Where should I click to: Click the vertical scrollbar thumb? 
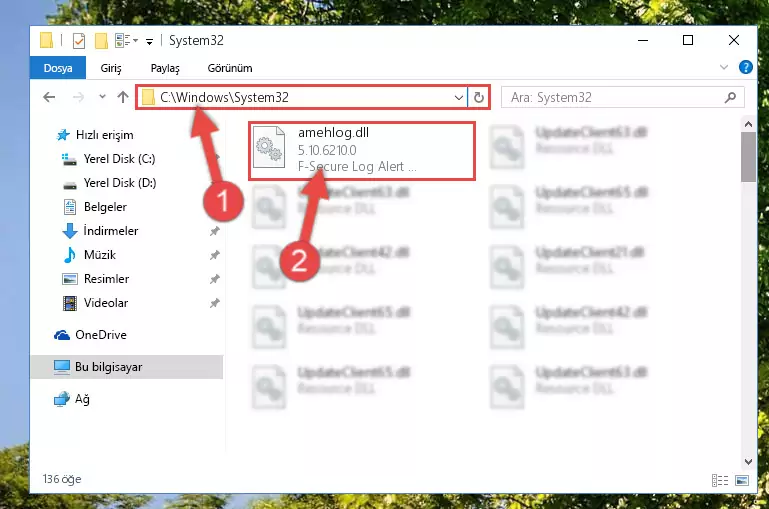tap(748, 157)
